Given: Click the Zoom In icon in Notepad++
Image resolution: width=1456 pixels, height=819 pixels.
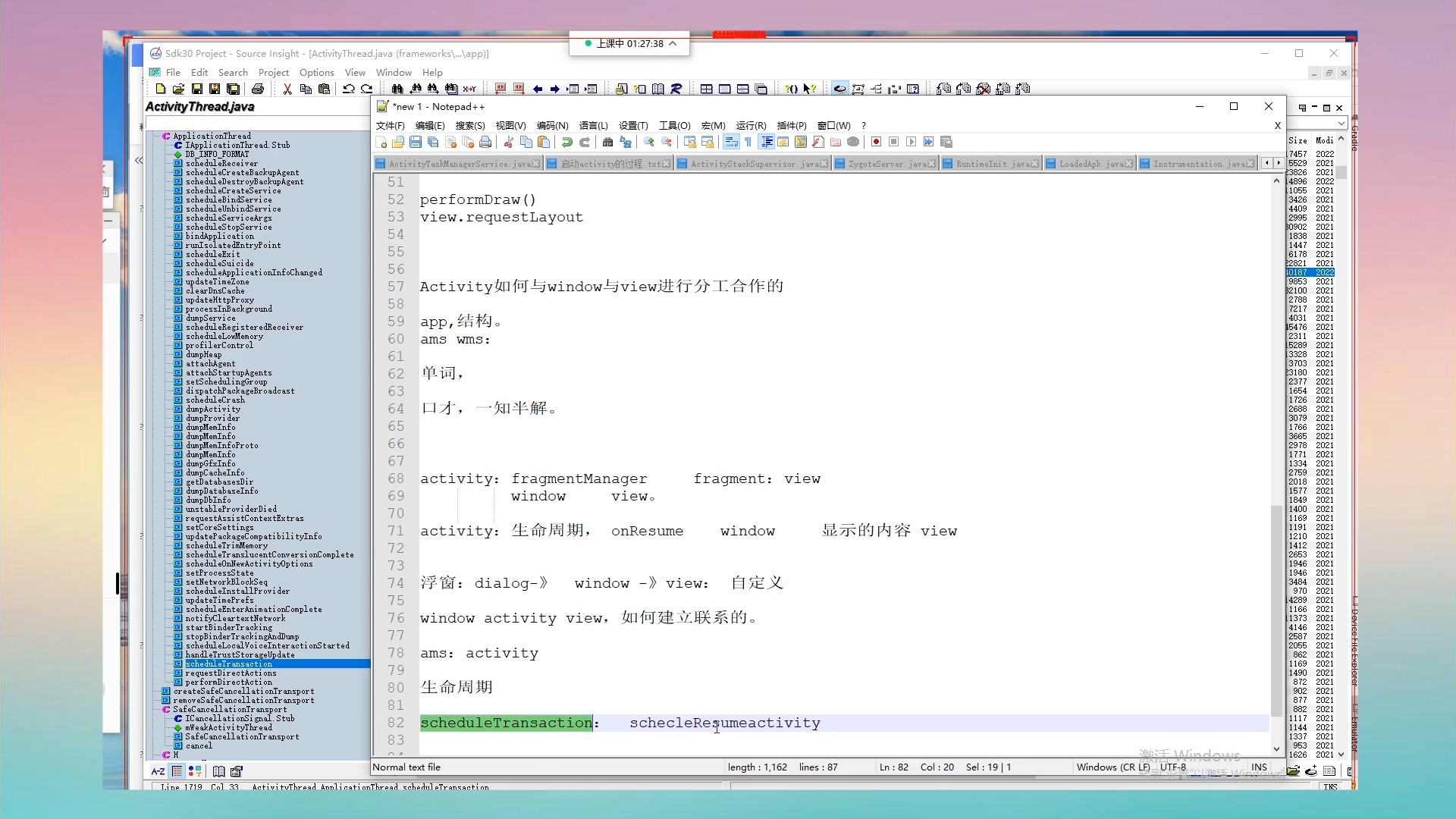Looking at the screenshot, I should (649, 142).
